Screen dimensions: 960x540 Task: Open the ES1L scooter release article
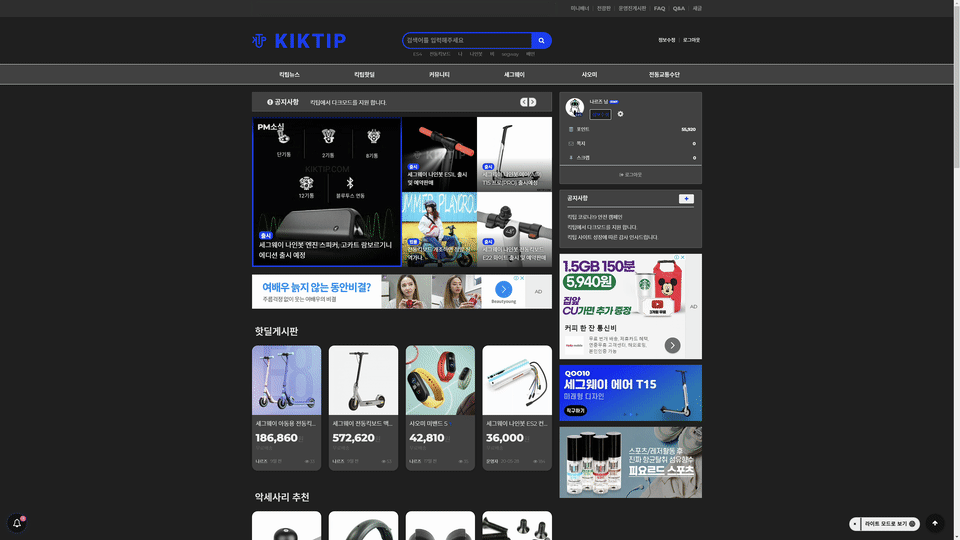(x=439, y=154)
